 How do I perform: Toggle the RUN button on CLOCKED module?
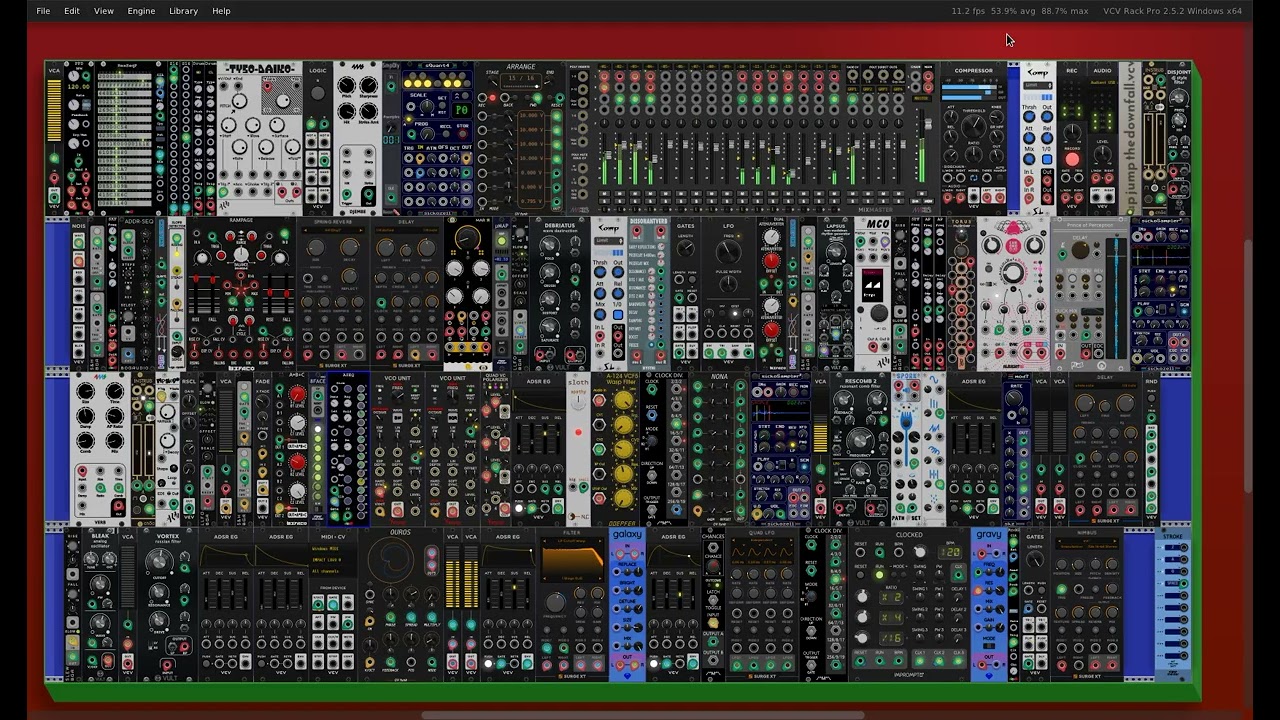pos(879,575)
